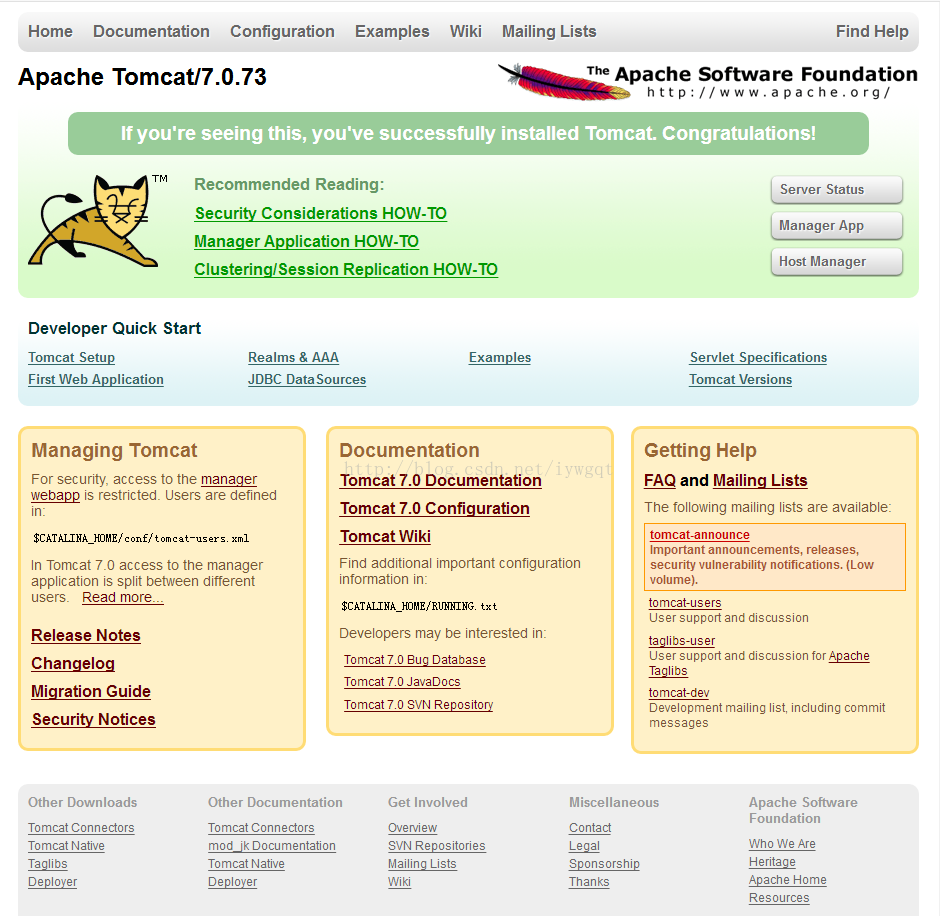Open Overview link under Get Involved
This screenshot has width=940, height=916.
pos(412,828)
